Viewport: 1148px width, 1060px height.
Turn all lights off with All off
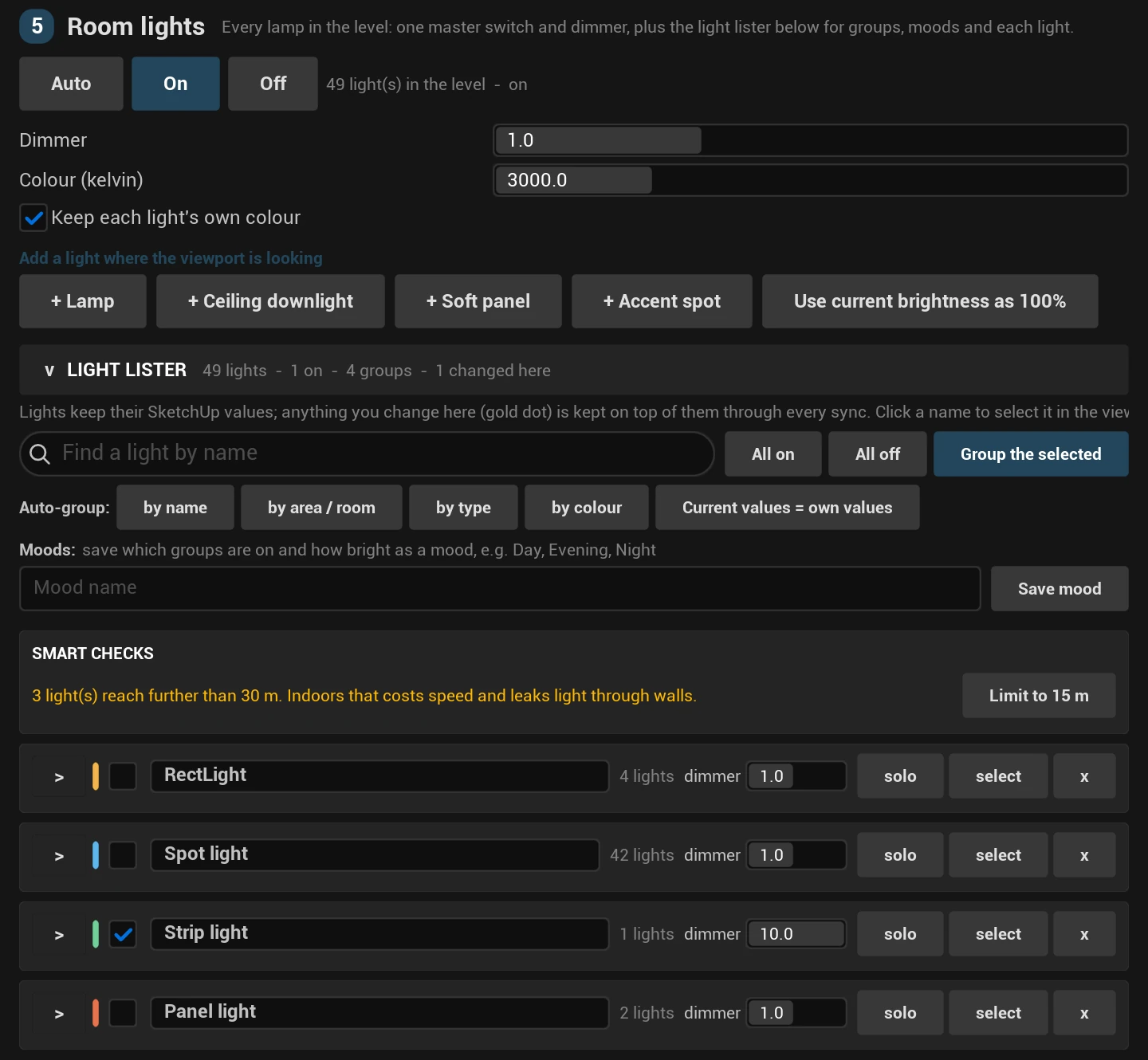point(878,454)
